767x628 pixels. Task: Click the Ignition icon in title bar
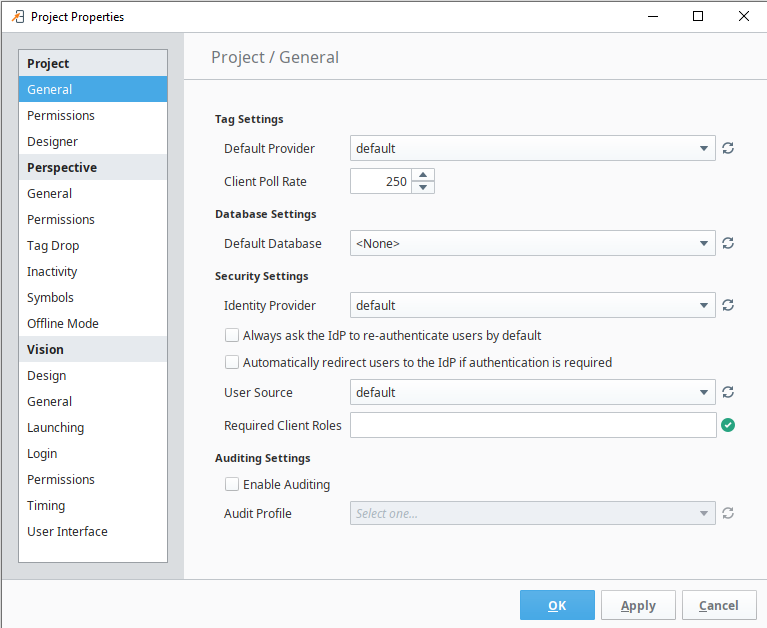(x=18, y=17)
